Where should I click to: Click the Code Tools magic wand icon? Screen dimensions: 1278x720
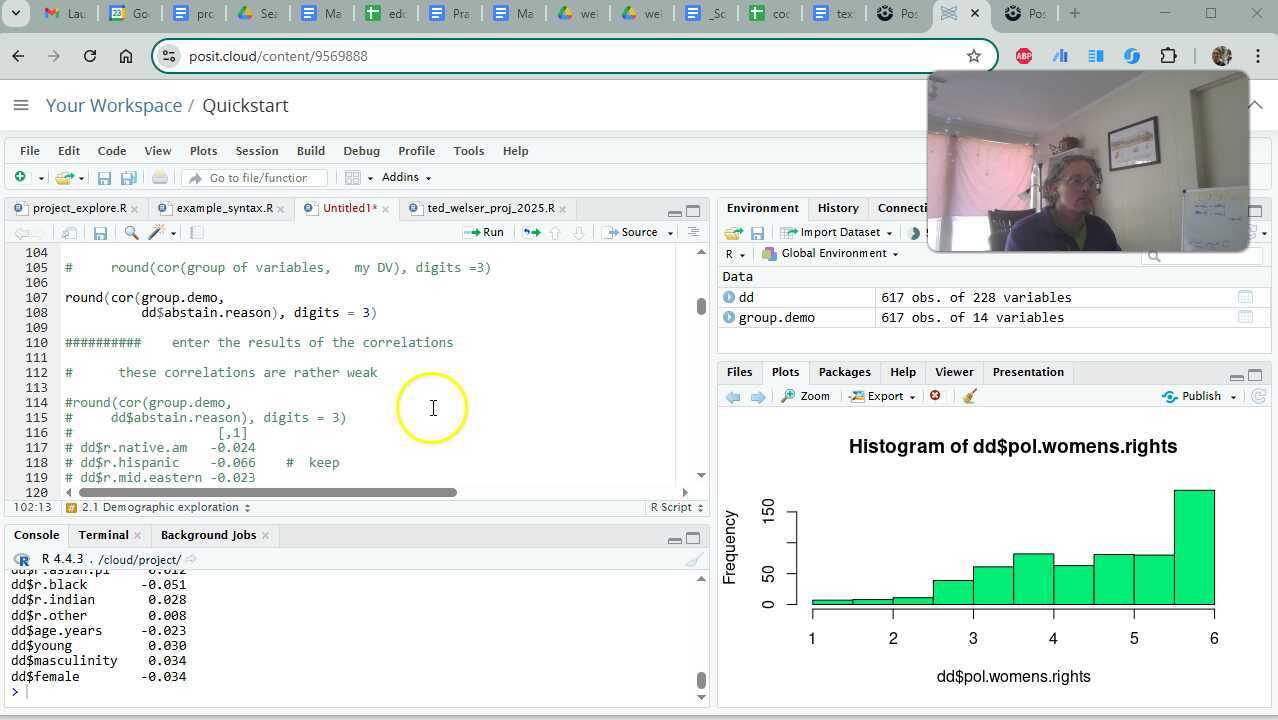157,233
